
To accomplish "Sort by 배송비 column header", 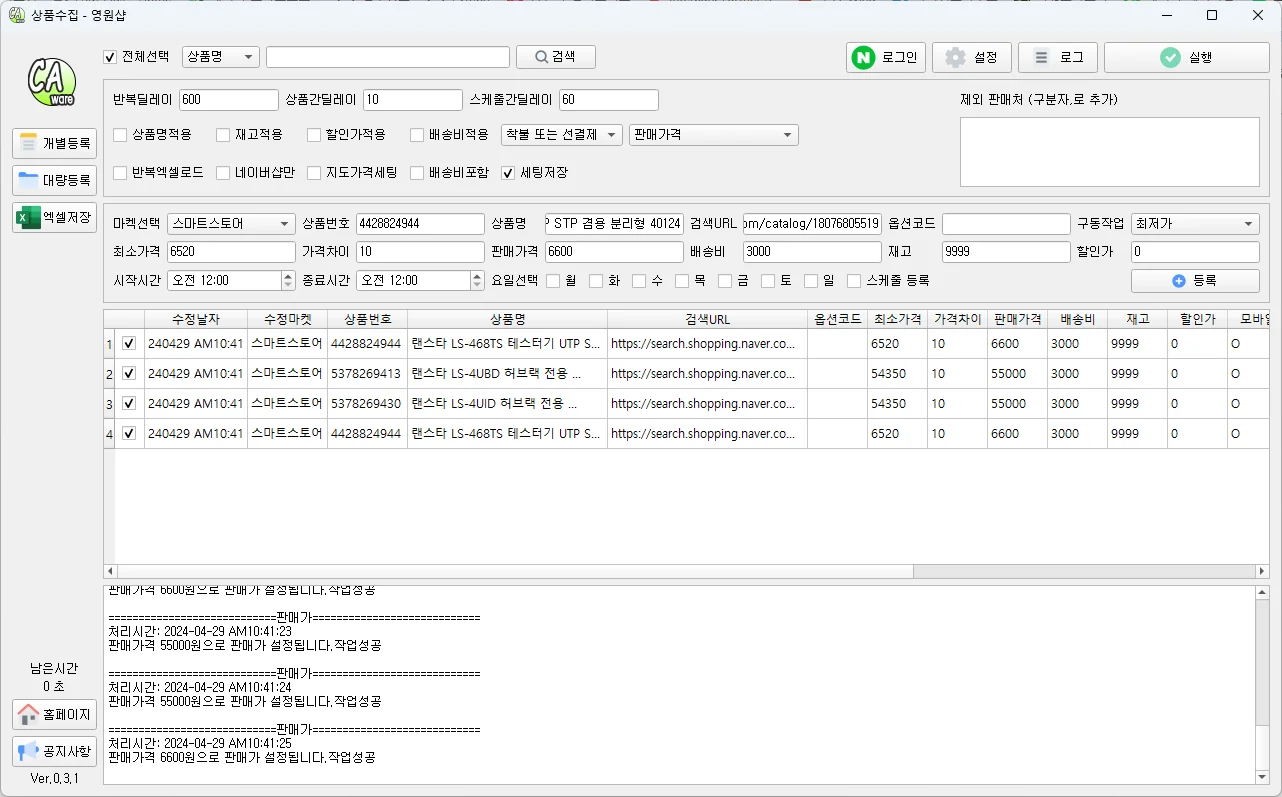I will pyautogui.click(x=1077, y=319).
